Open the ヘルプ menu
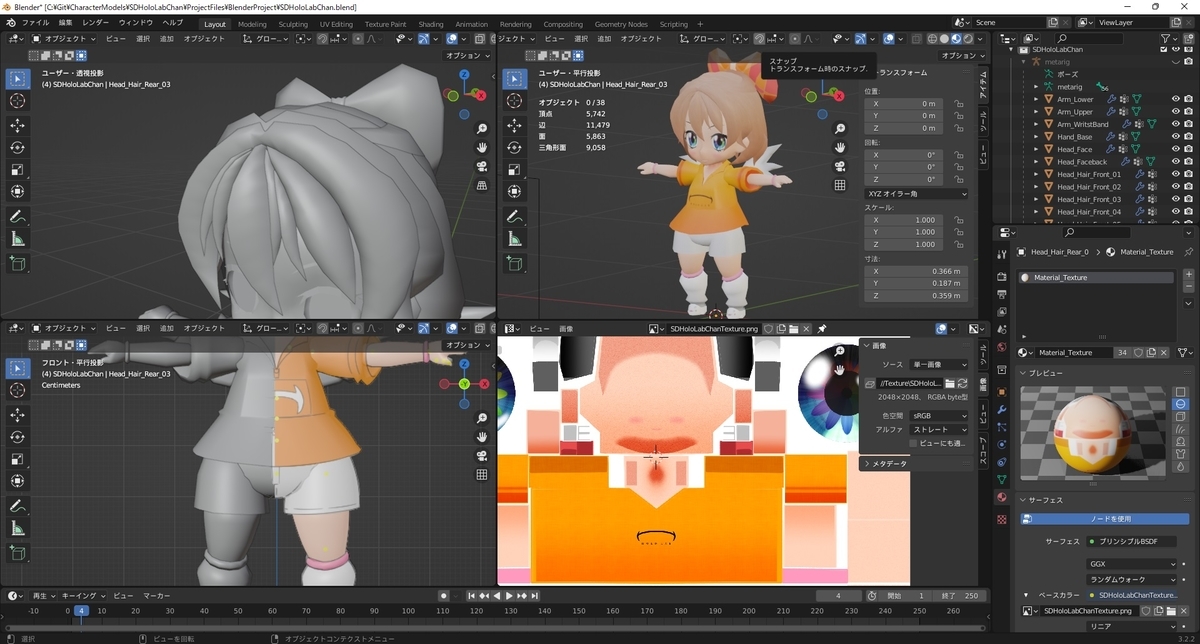1200x644 pixels. click(173, 23)
